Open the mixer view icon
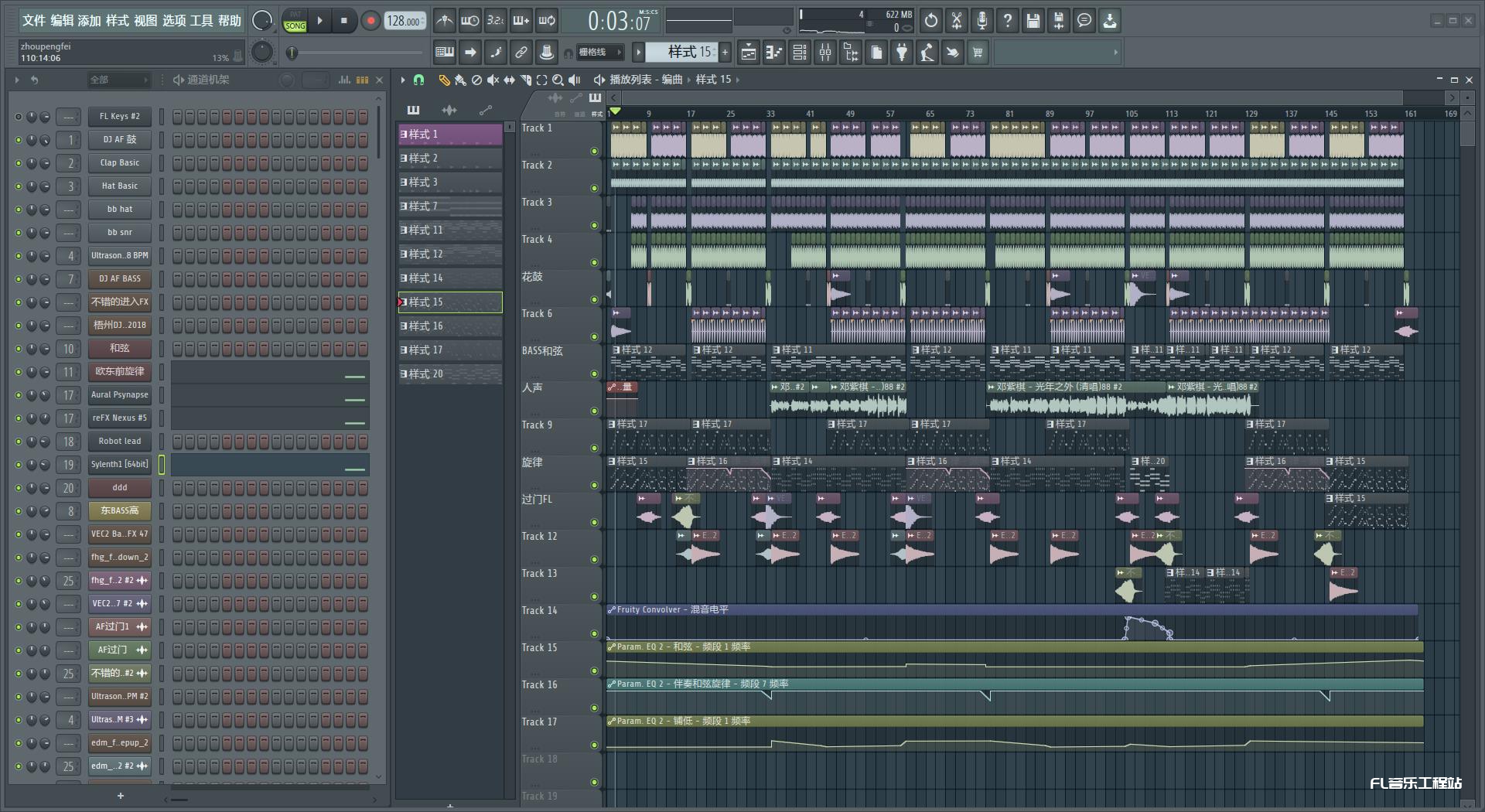Viewport: 1485px width, 812px height. (825, 53)
